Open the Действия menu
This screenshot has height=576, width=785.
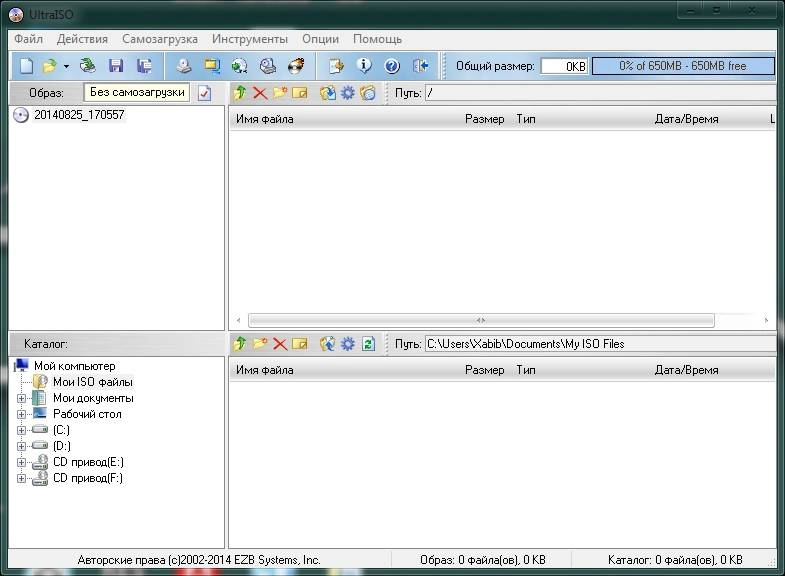coord(82,39)
